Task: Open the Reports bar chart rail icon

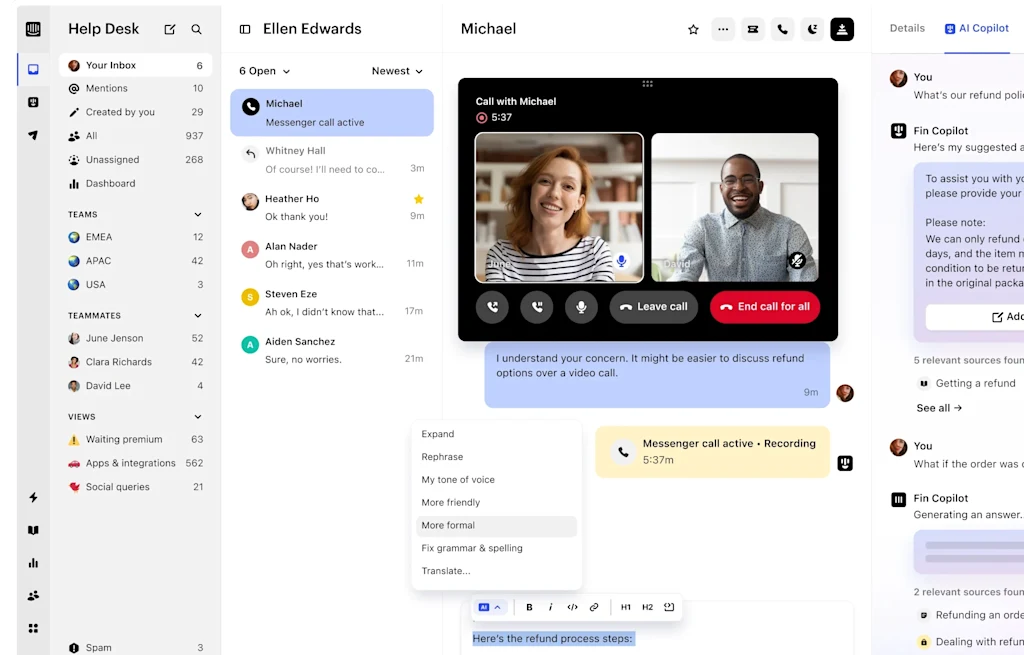Action: [33, 563]
